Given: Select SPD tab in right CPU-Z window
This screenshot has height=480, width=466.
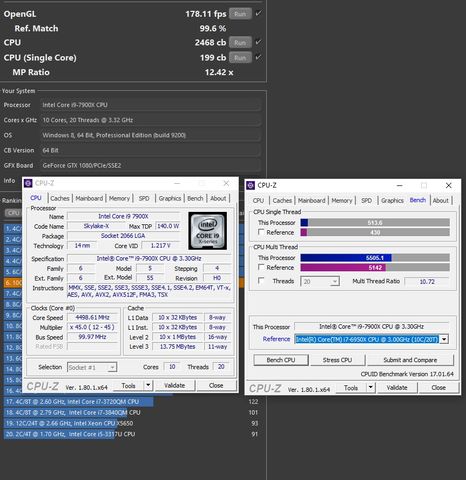Looking at the screenshot, I should [366, 200].
